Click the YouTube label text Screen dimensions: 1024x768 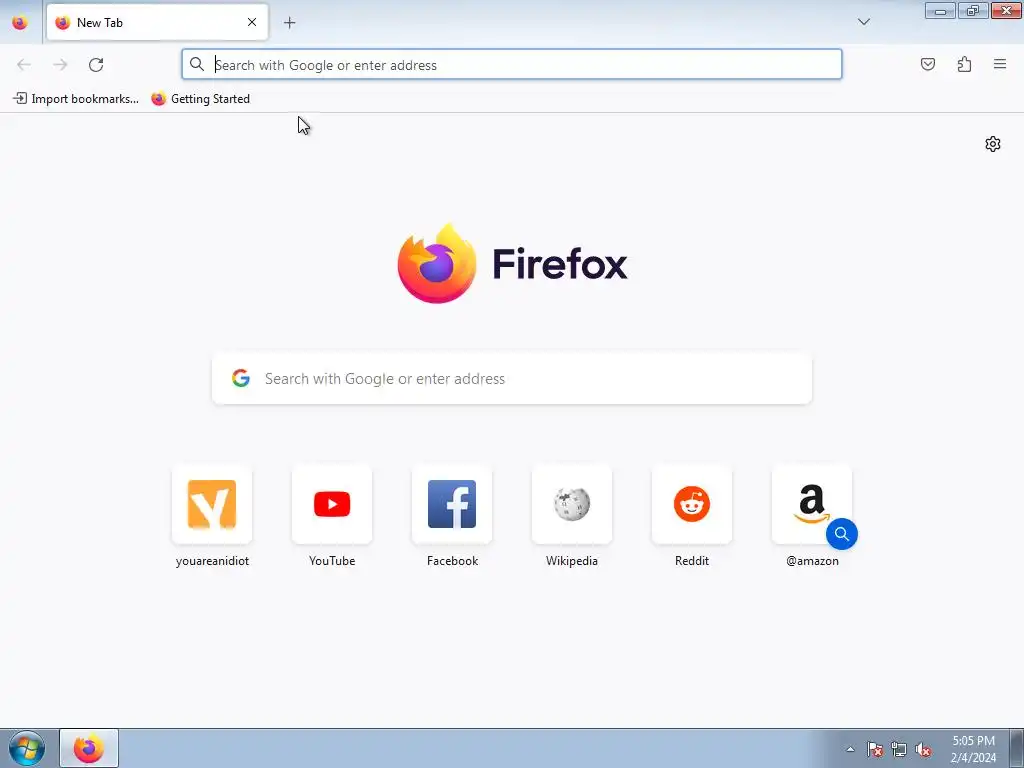(332, 561)
